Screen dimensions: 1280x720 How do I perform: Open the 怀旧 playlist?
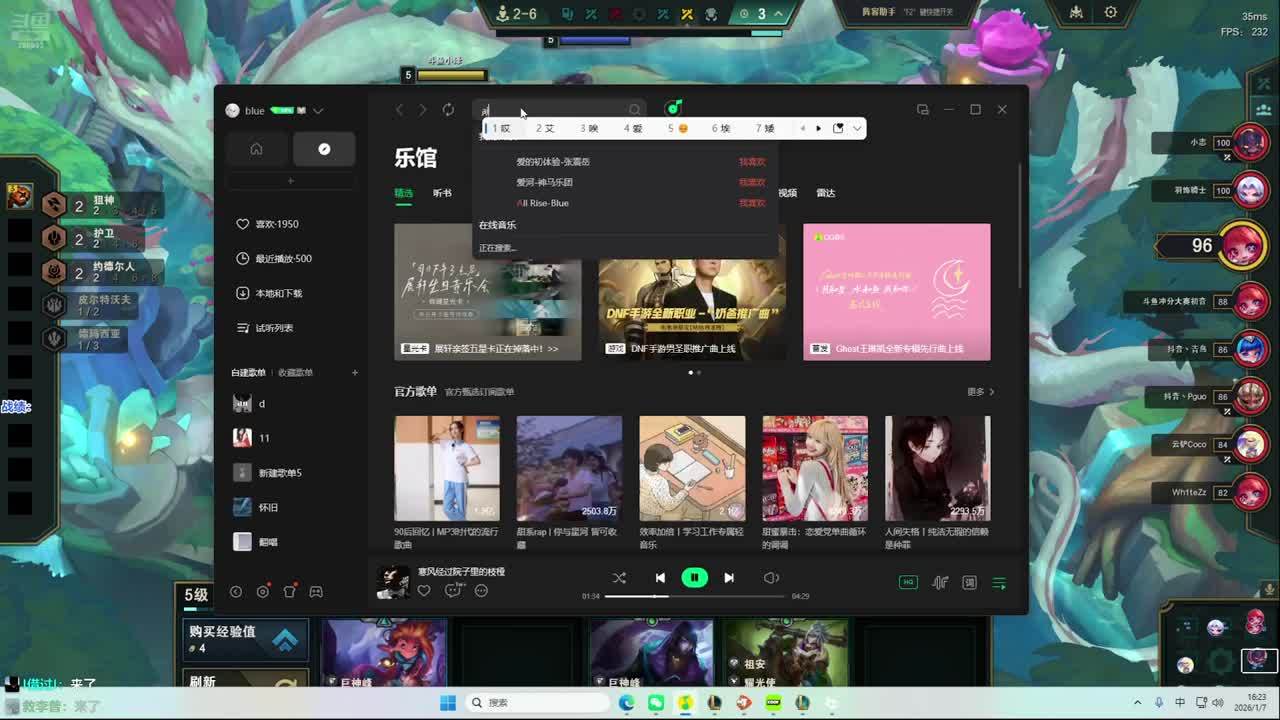tap(268, 507)
